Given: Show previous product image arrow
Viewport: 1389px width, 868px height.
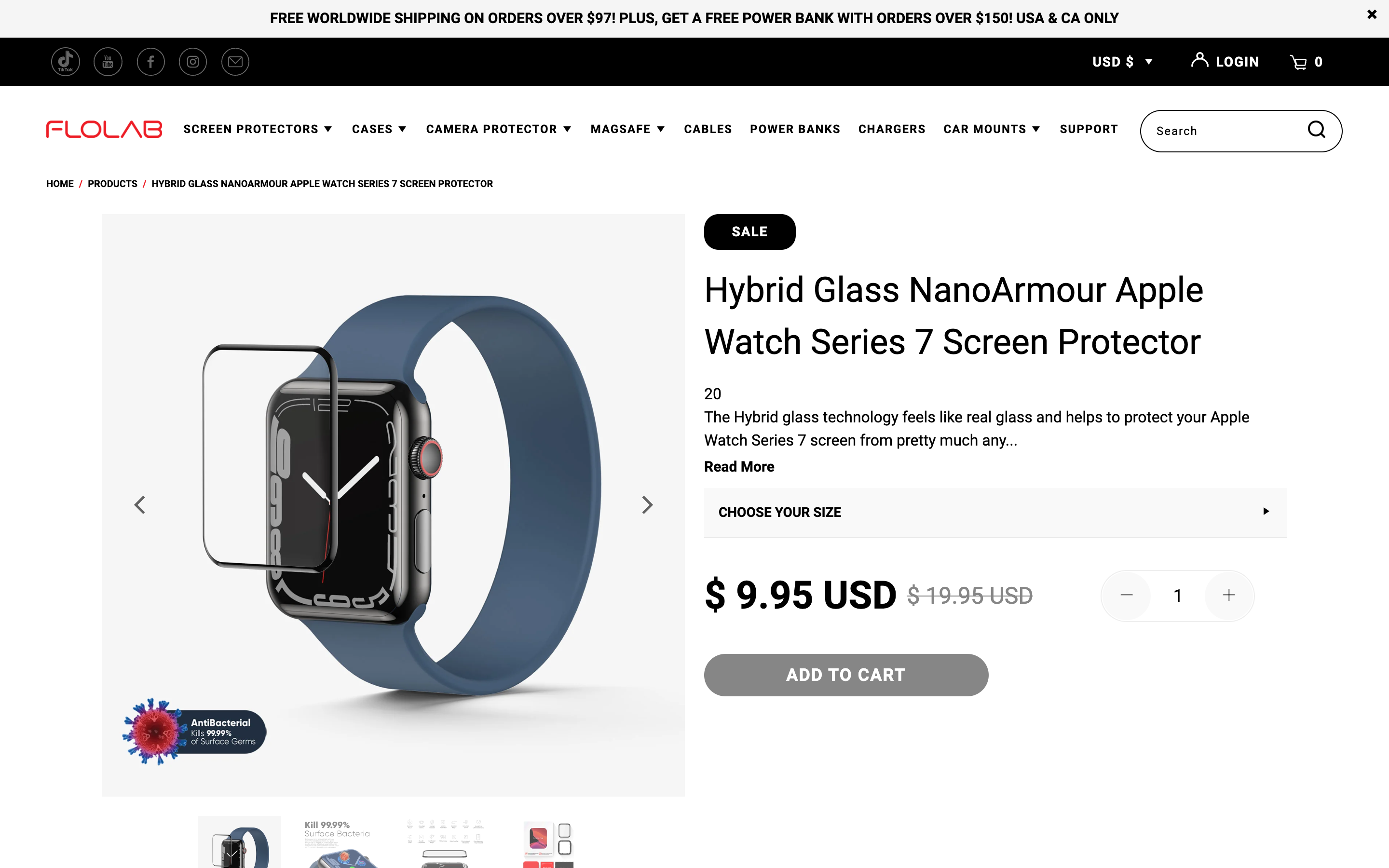Looking at the screenshot, I should tap(139, 504).
